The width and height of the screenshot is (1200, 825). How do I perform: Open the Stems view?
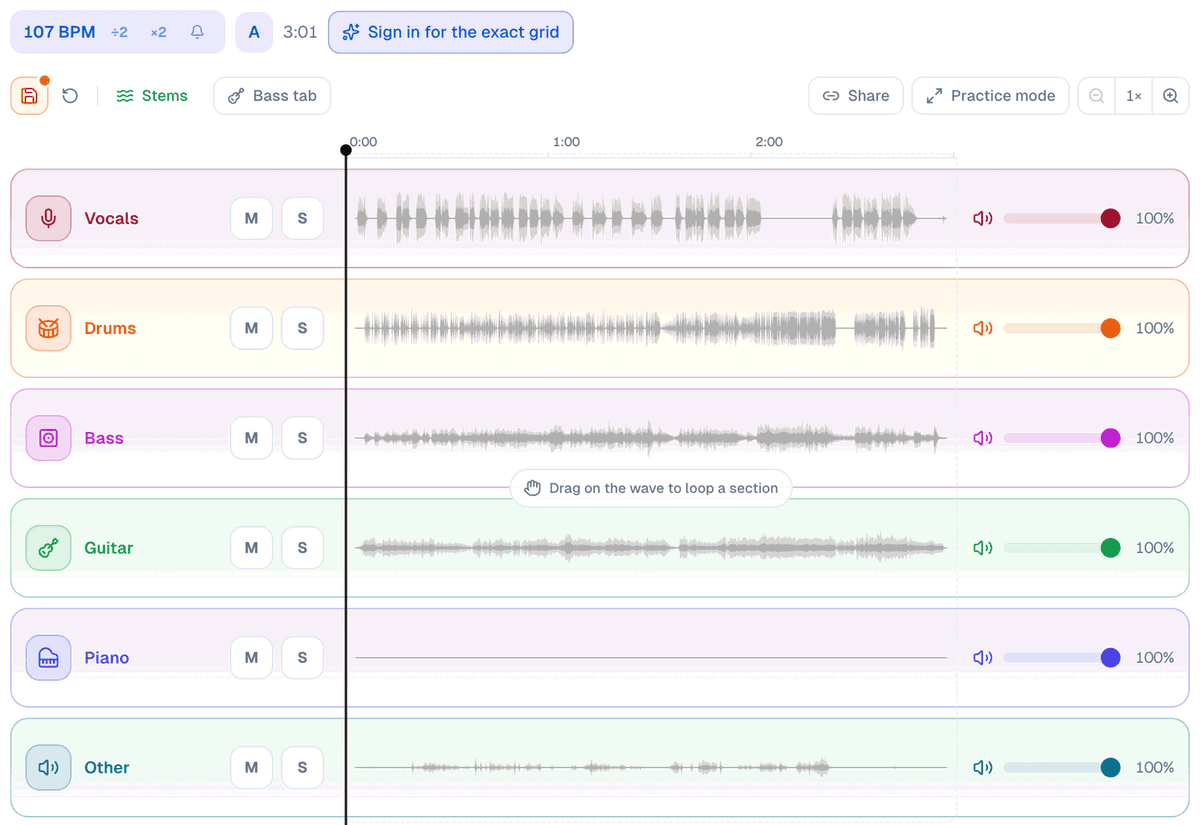pos(152,96)
